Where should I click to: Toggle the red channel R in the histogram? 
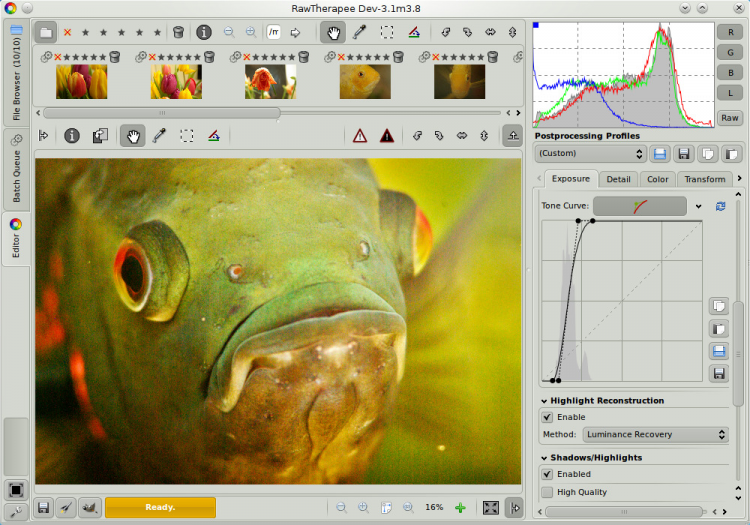point(730,32)
